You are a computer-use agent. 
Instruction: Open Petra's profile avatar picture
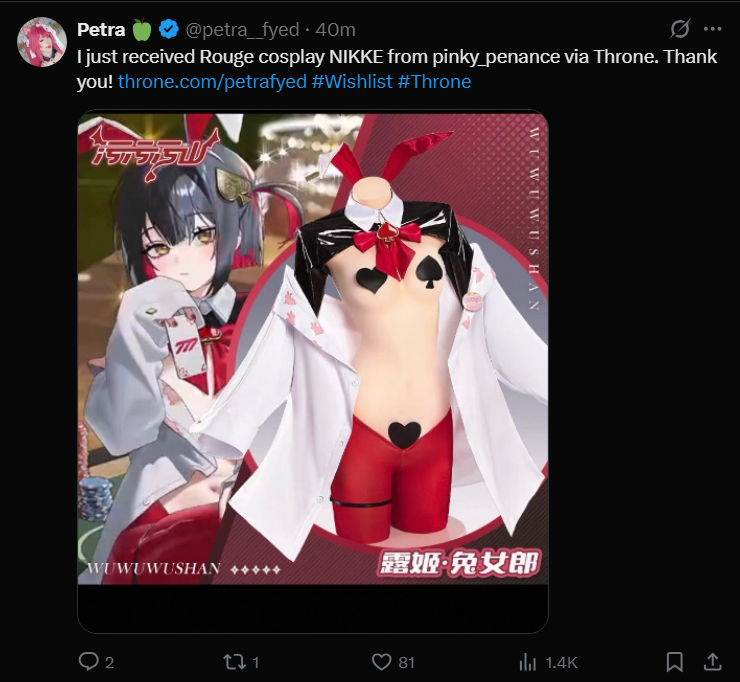pyautogui.click(x=42, y=42)
